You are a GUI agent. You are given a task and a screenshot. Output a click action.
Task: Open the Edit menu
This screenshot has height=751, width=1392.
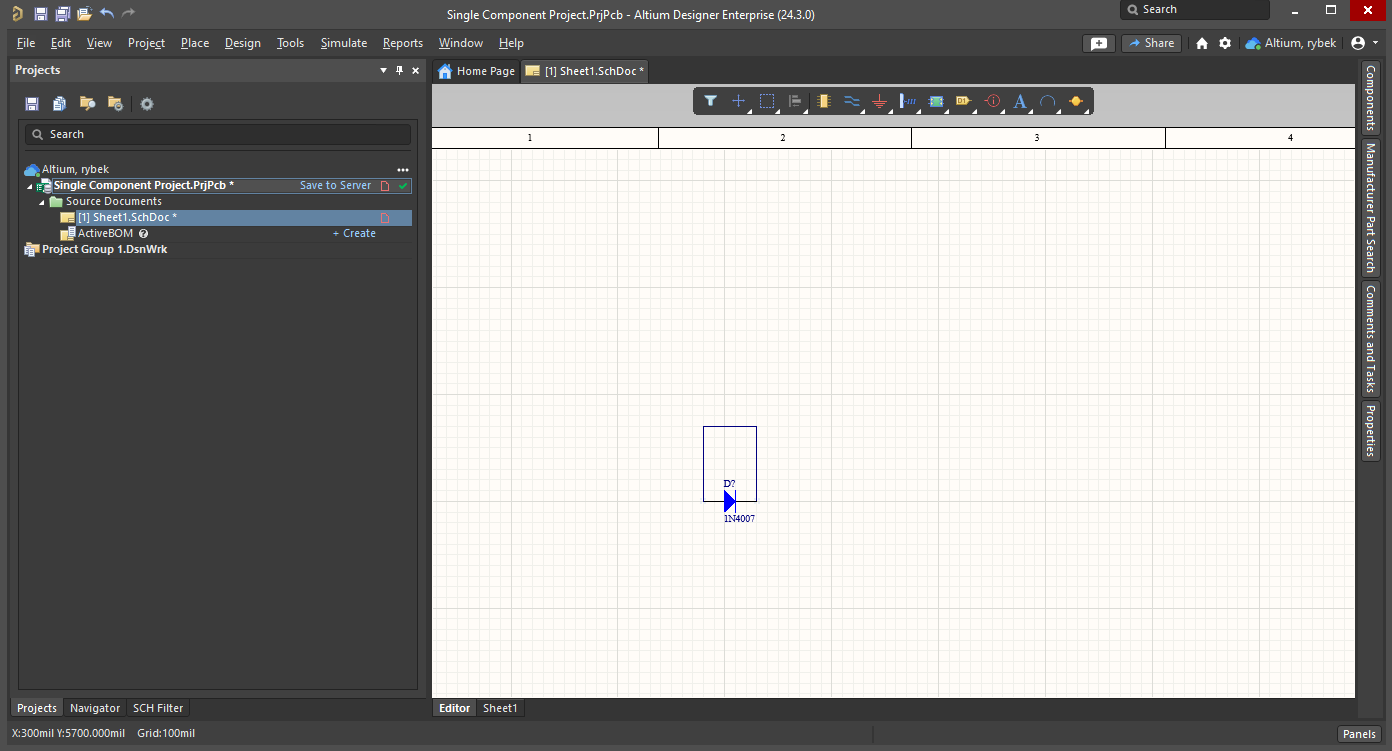click(x=61, y=43)
